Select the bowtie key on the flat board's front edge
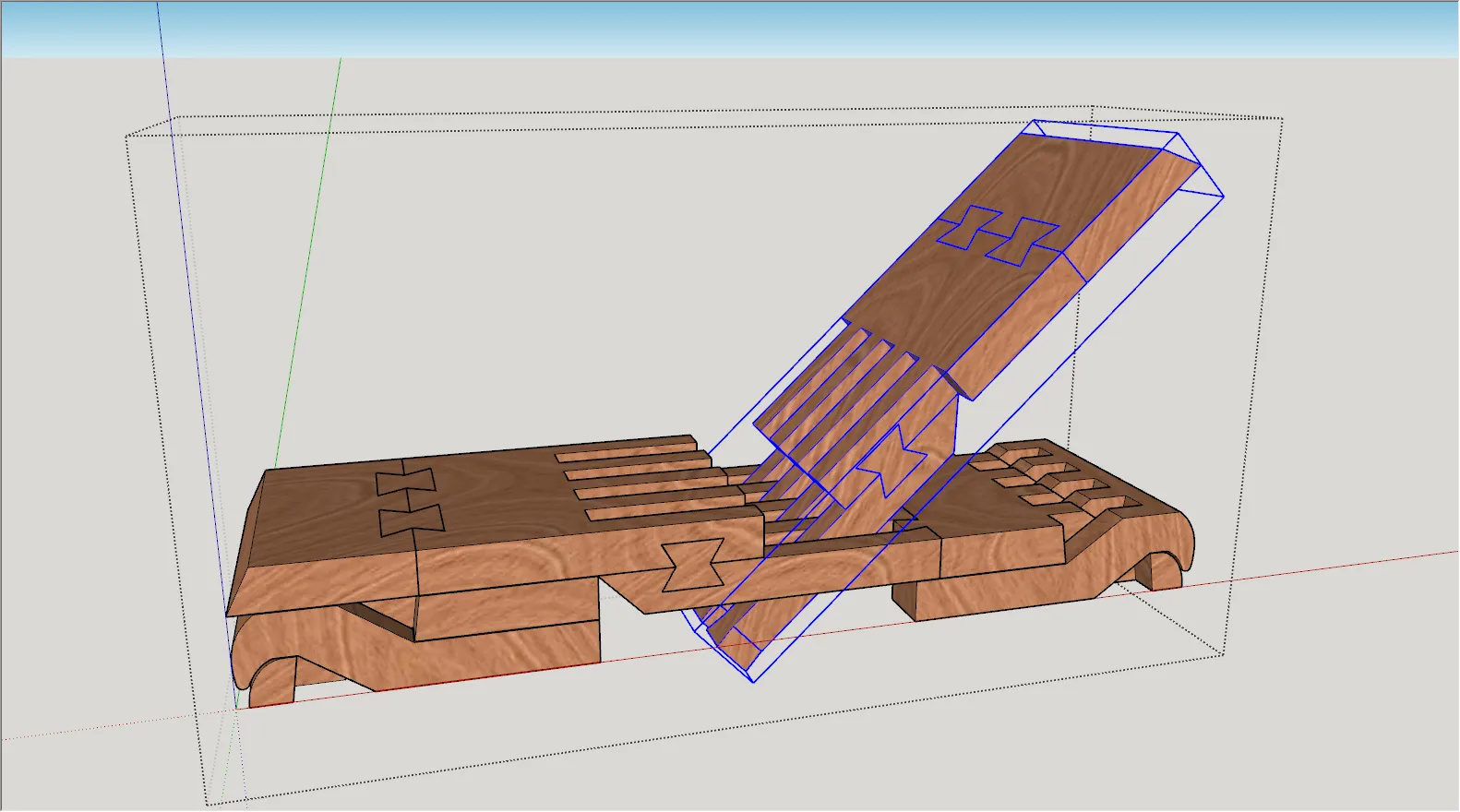This screenshot has height=812, width=1460. [692, 566]
